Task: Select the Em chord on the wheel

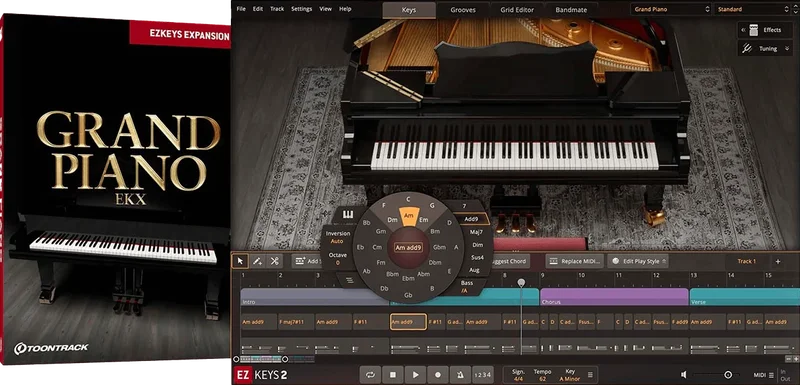Action: tap(424, 220)
